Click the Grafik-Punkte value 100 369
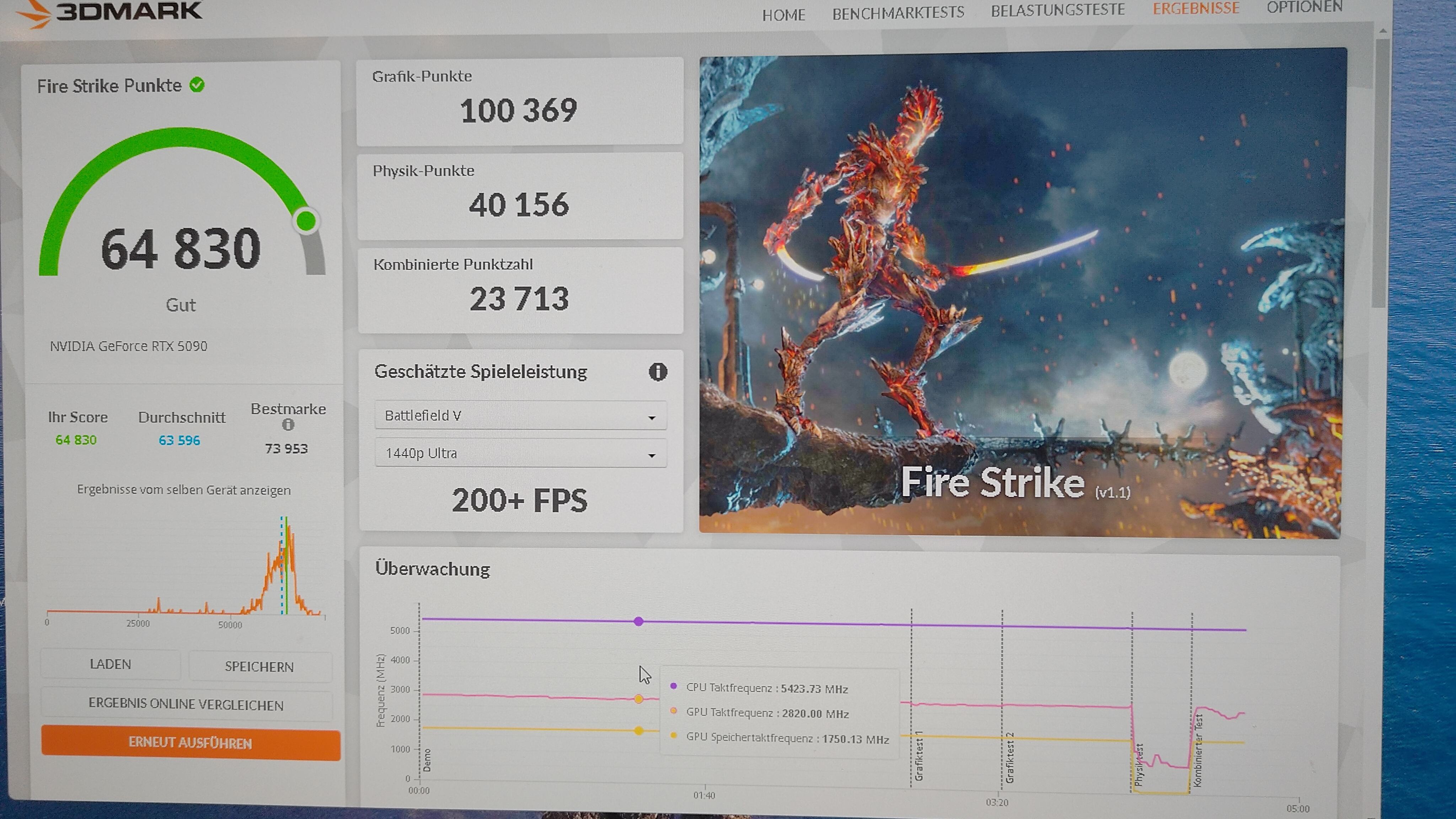 (518, 110)
